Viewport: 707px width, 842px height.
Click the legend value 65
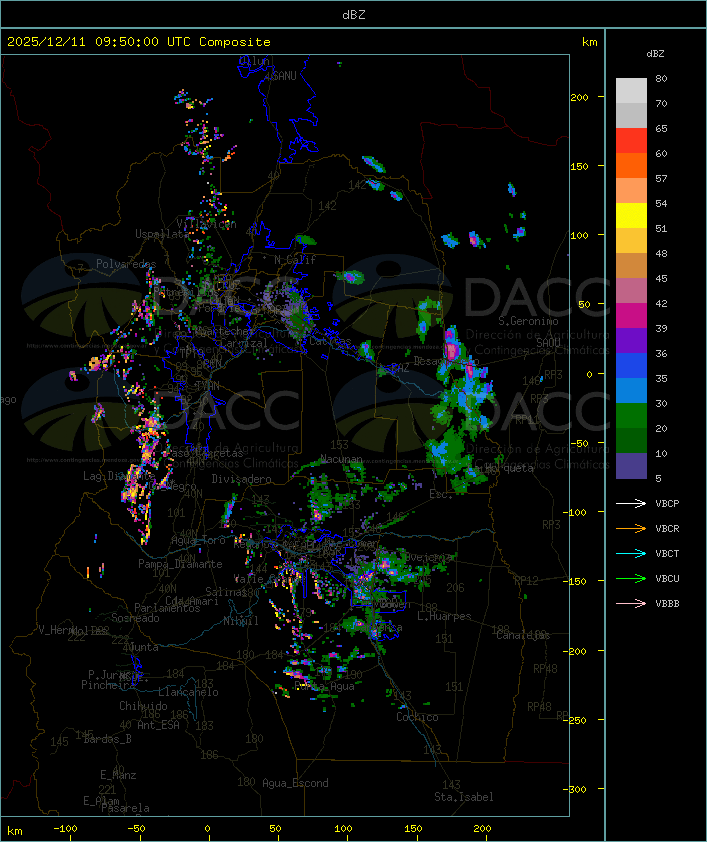tap(661, 128)
